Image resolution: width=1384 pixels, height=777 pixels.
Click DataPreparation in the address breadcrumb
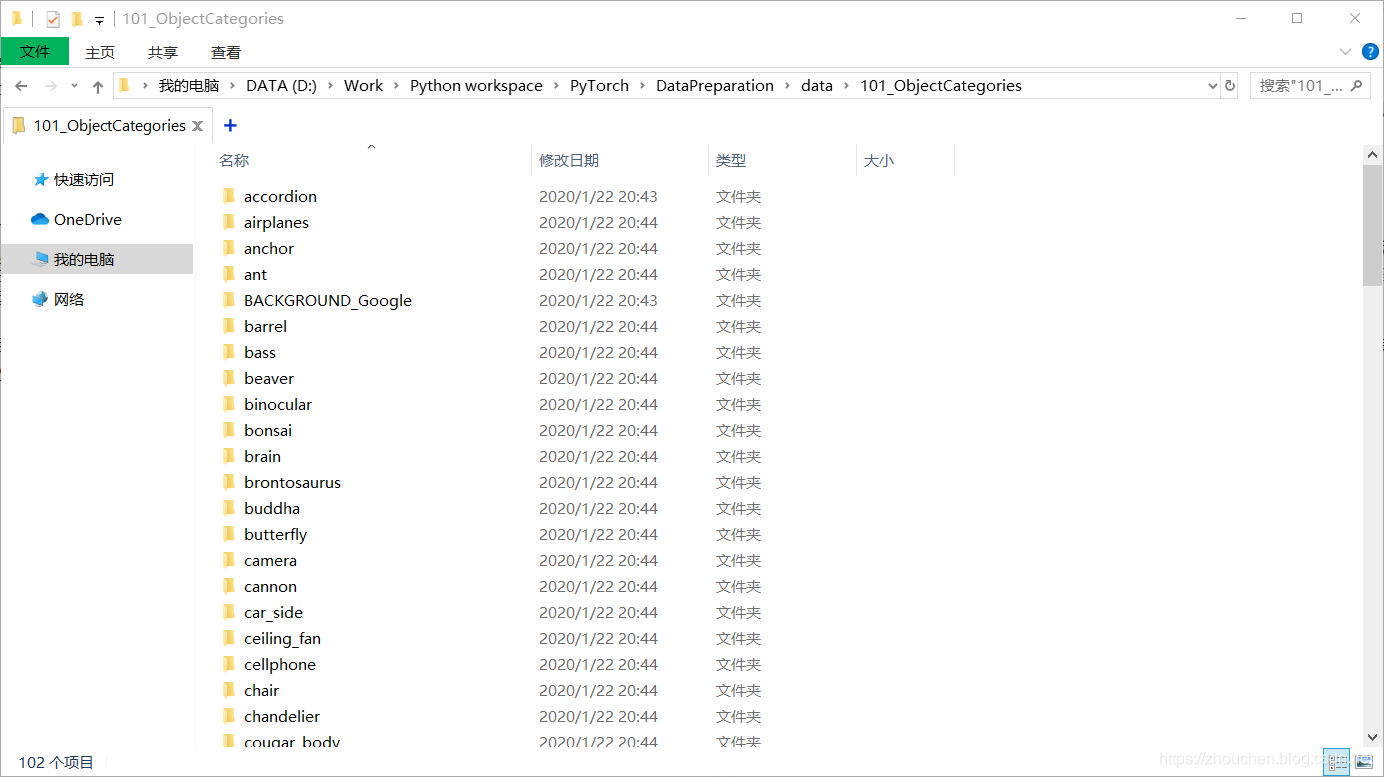point(715,86)
